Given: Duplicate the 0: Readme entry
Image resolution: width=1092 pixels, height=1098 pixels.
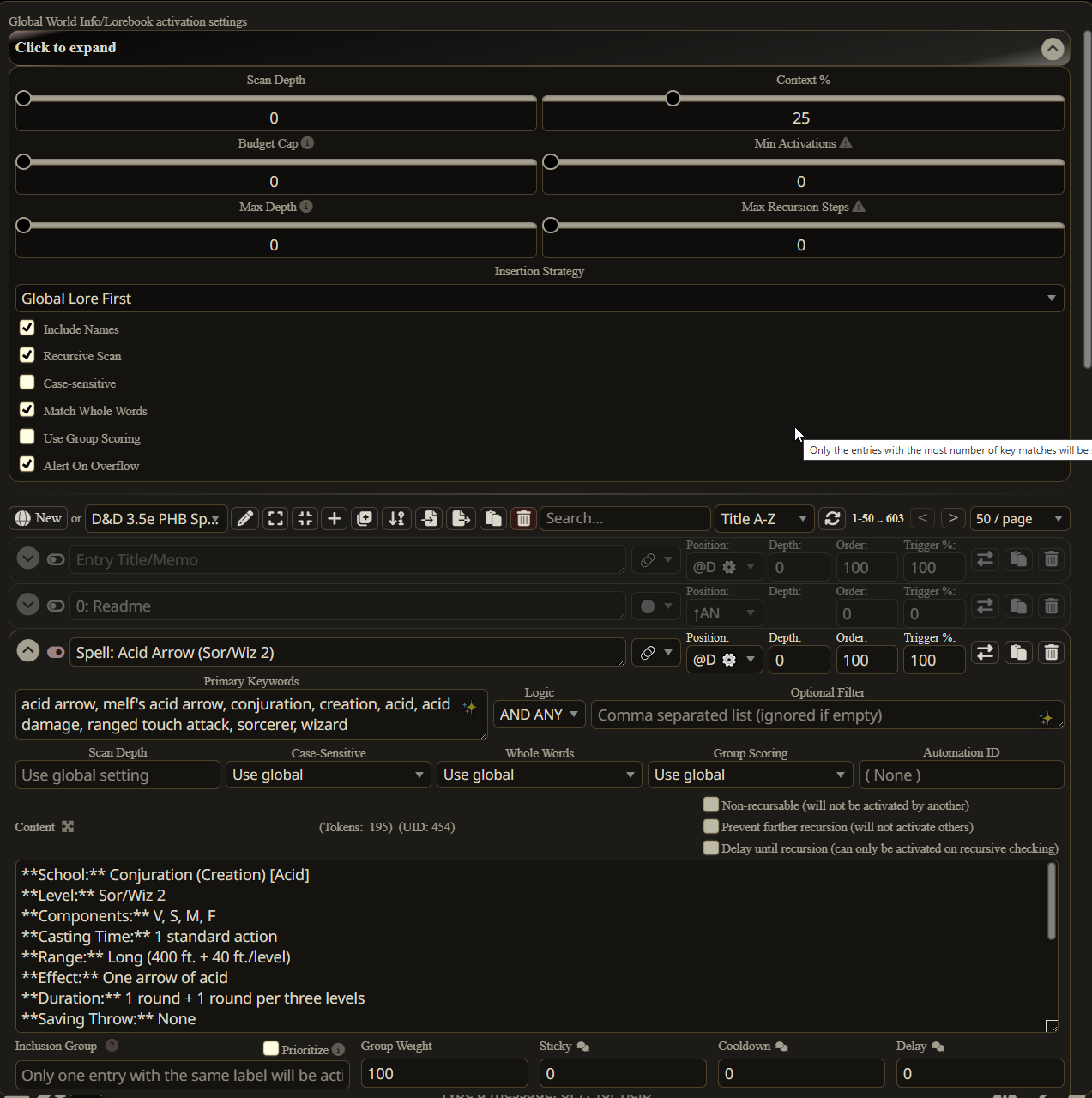Looking at the screenshot, I should point(1018,606).
